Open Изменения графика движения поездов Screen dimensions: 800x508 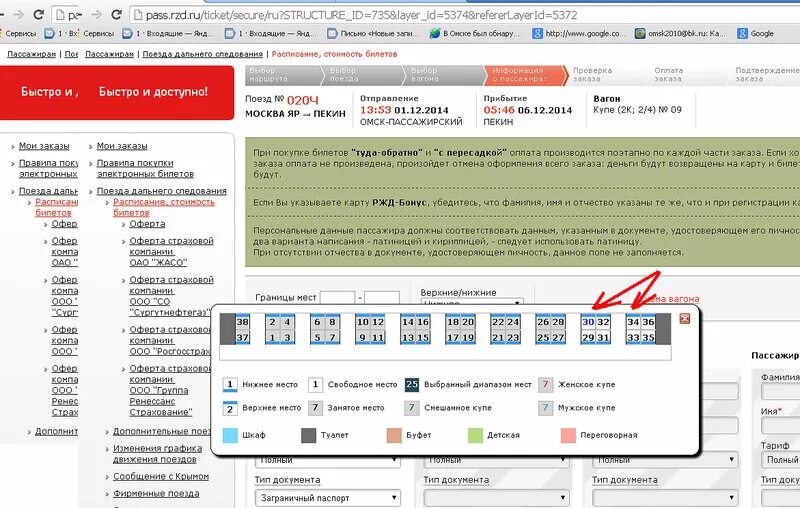point(157,454)
